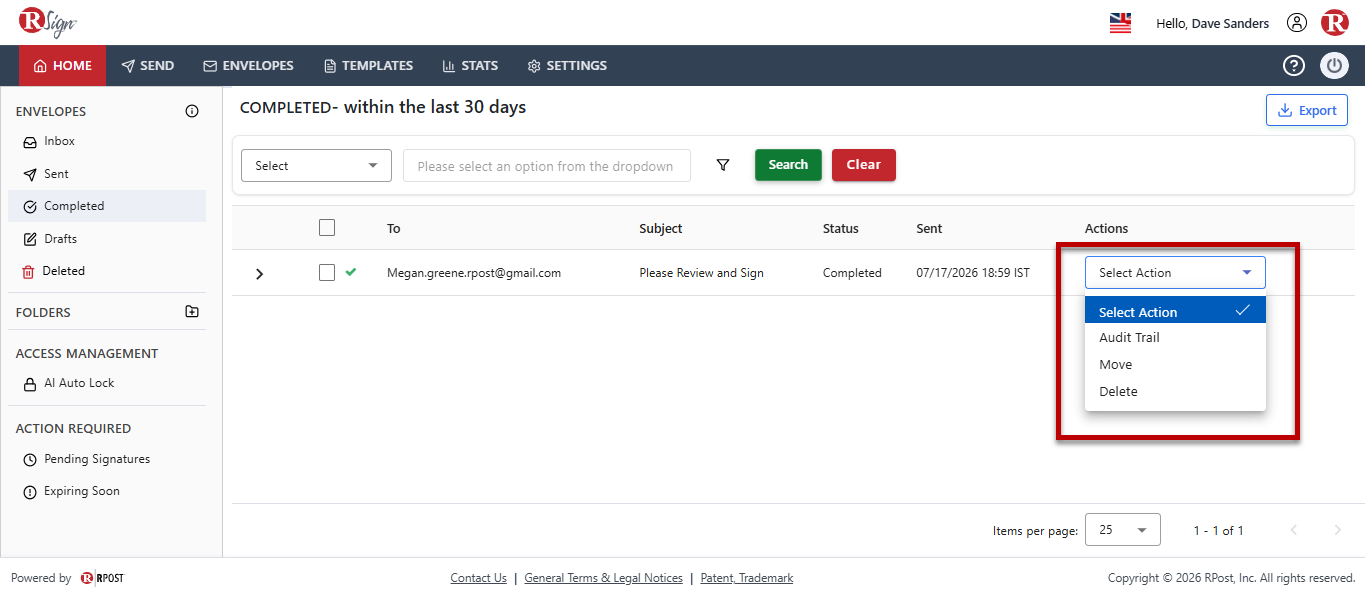Image resolution: width=1365 pixels, height=595 pixels.
Task: Click the red Clear button
Action: coord(864,165)
